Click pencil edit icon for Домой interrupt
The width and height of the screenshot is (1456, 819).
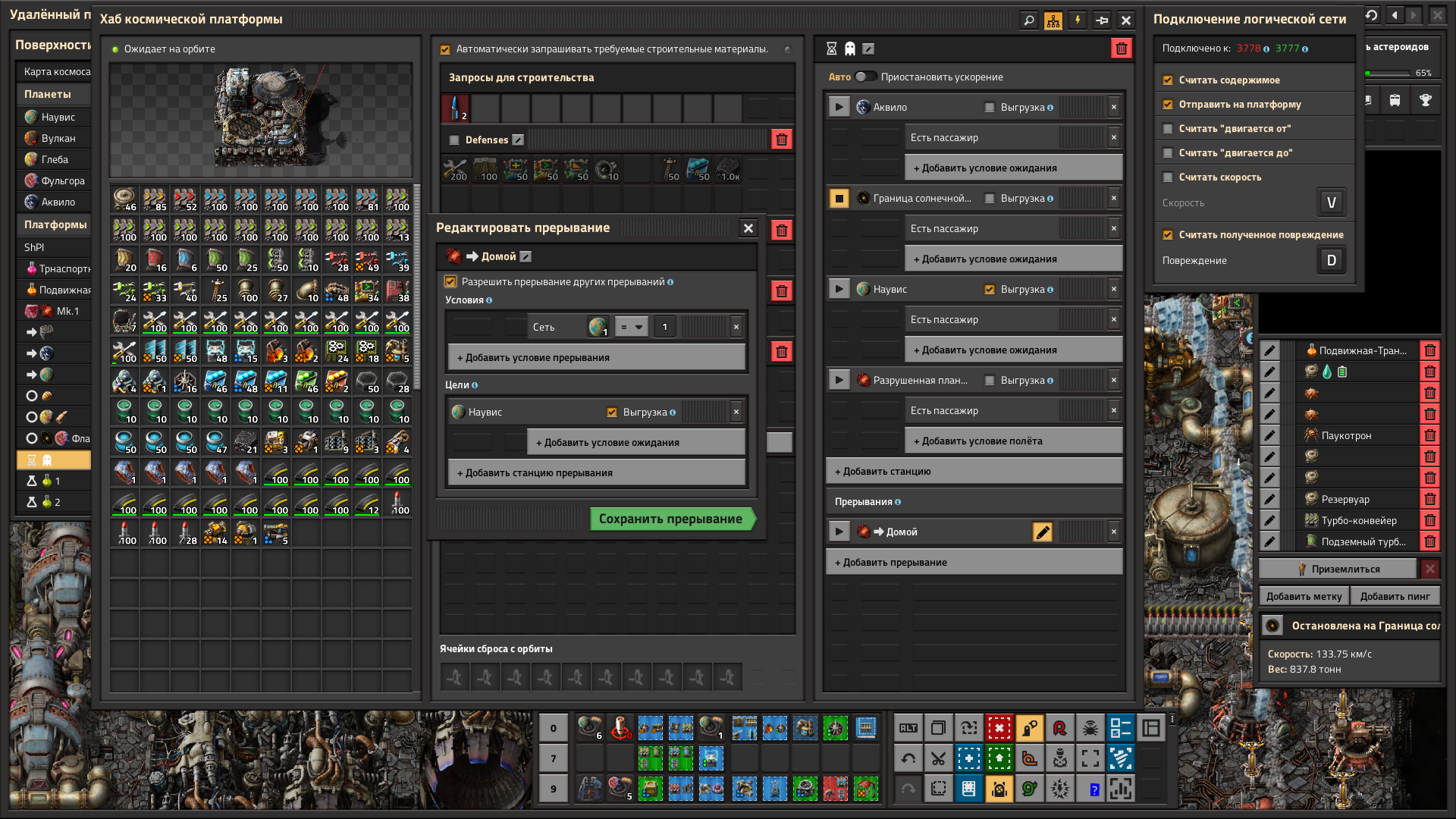(x=1043, y=532)
